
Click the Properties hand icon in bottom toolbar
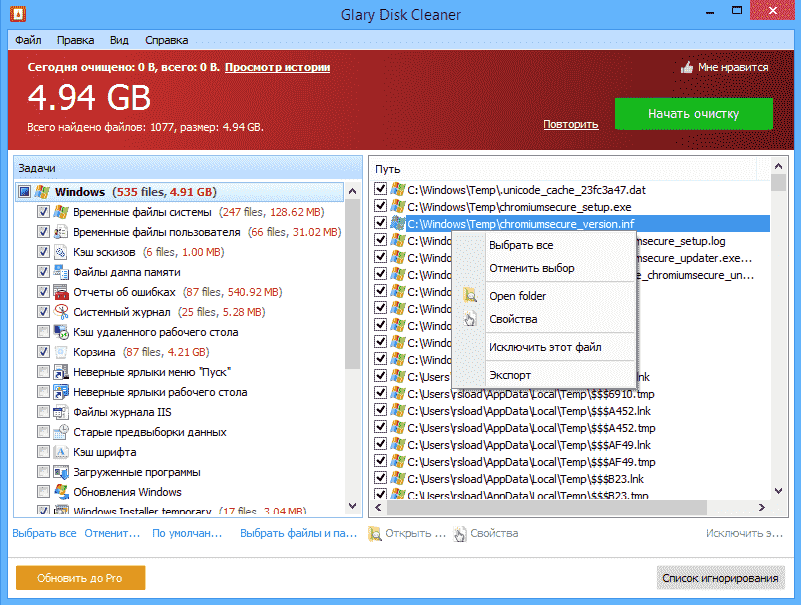tap(460, 534)
